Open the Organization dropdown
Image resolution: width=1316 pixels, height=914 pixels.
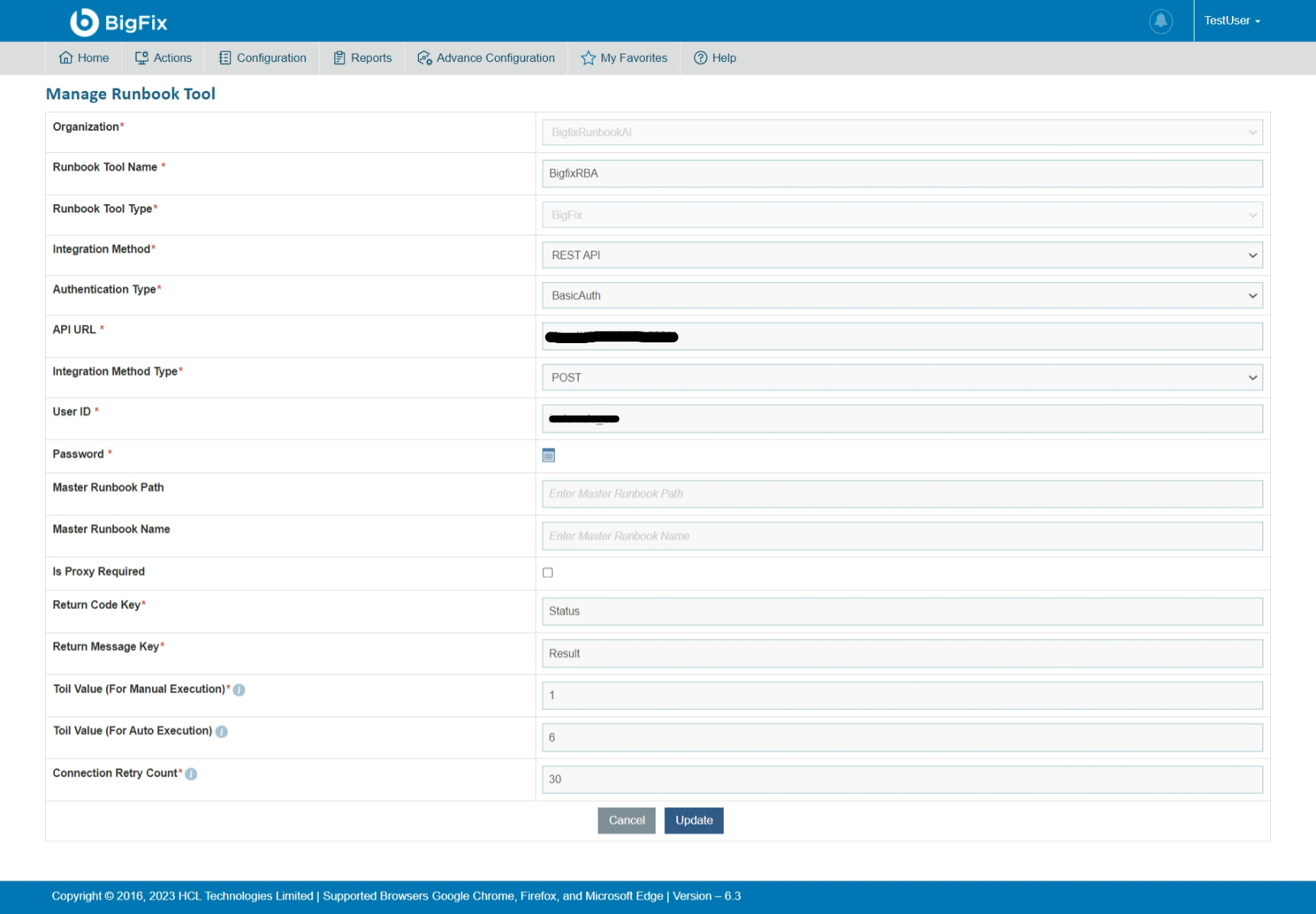[x=902, y=132]
